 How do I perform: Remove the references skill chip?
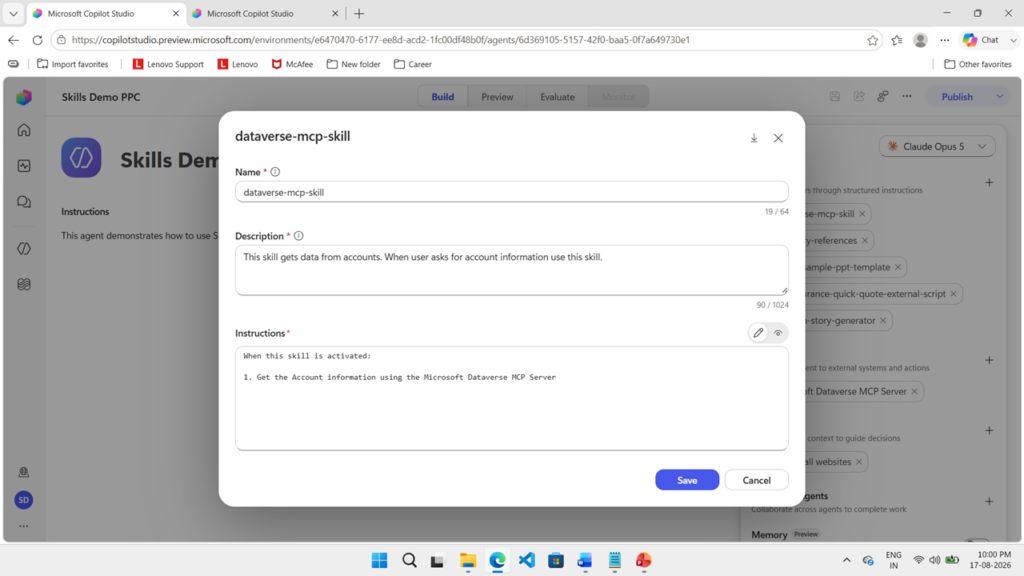(865, 240)
